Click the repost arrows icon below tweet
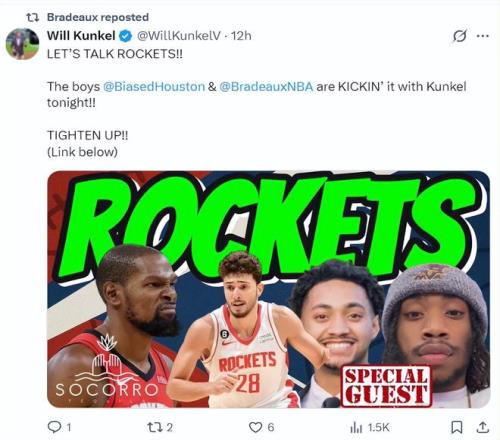The height and width of the screenshot is (440, 500). coord(155,427)
